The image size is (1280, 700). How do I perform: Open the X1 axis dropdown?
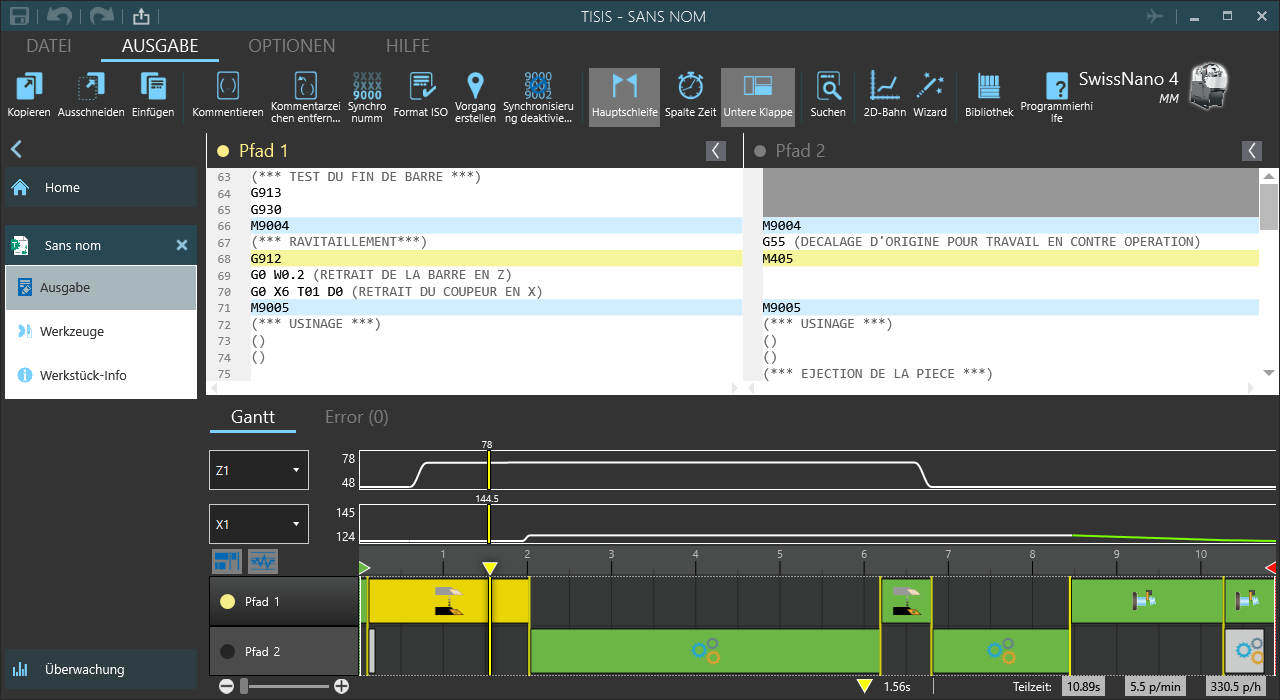pos(259,524)
